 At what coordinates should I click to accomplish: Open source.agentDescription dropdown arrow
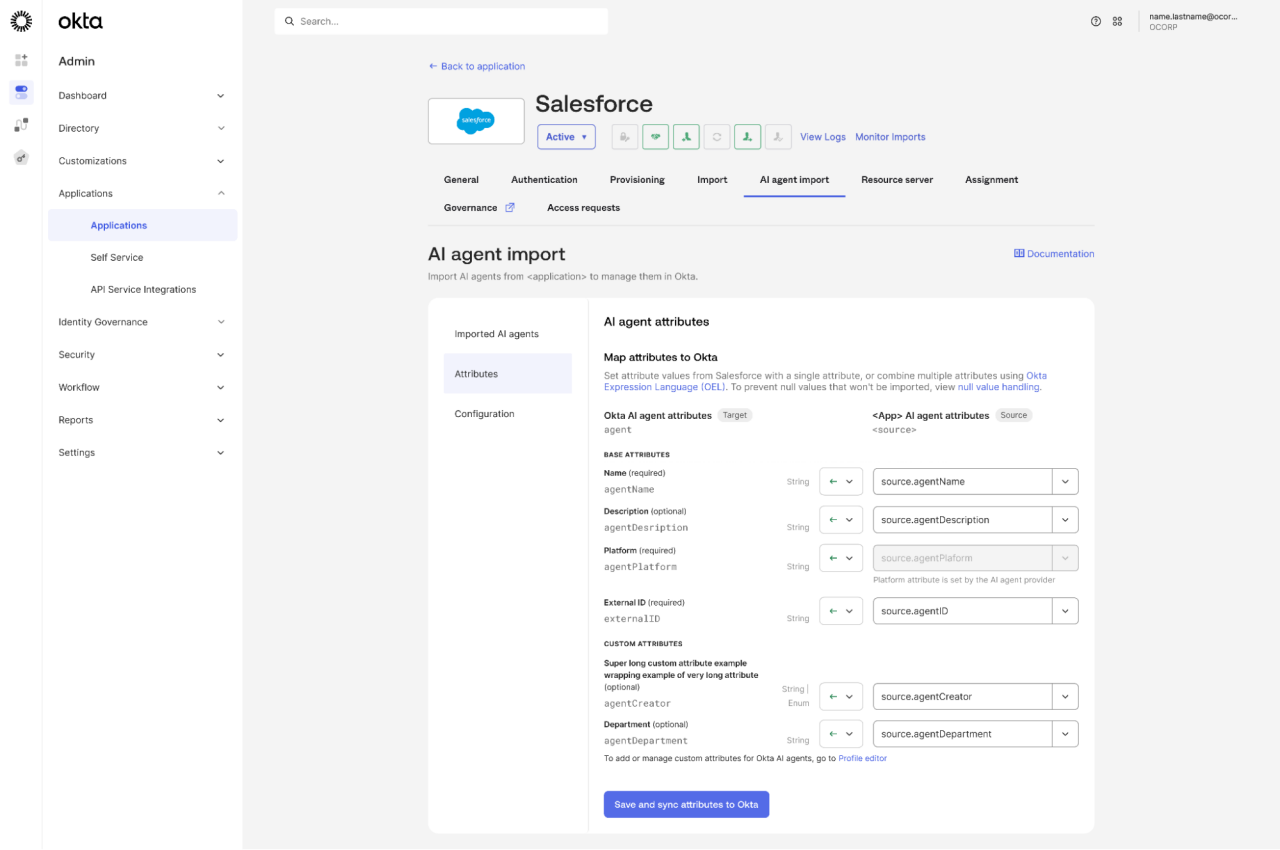pyautogui.click(x=1065, y=520)
